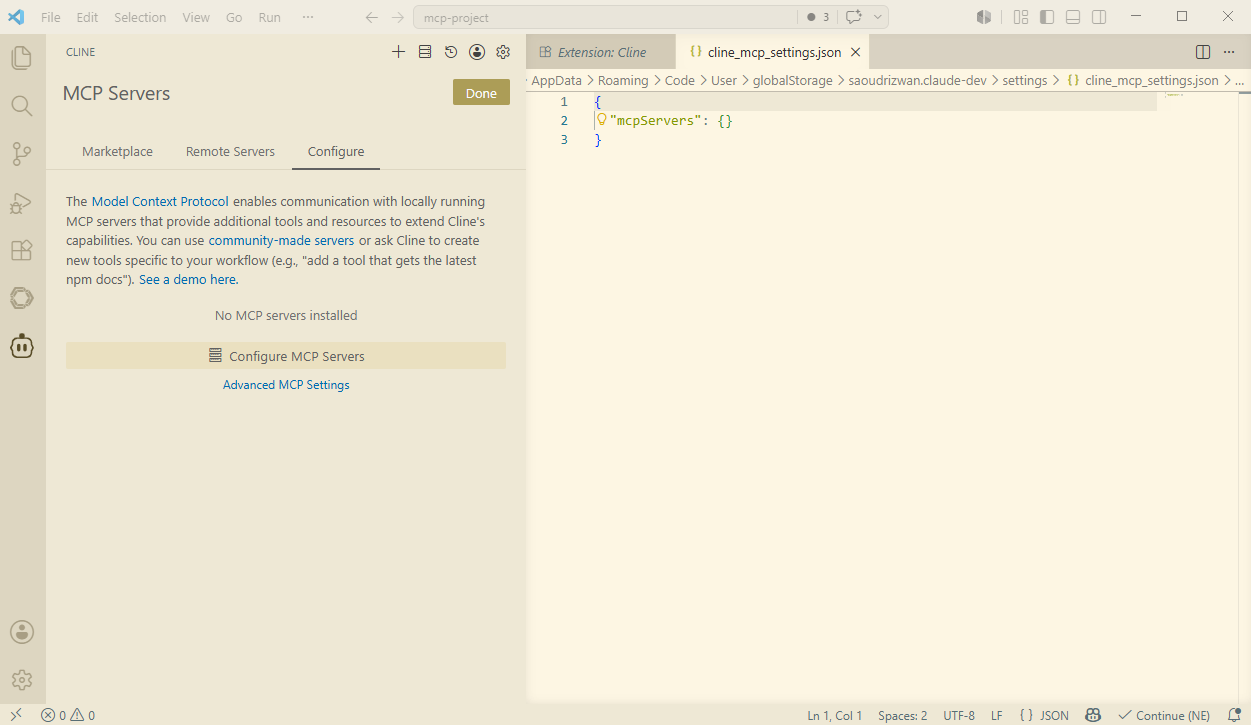1251x725 pixels.
Task: Click the split editor right icon
Action: (1203, 52)
